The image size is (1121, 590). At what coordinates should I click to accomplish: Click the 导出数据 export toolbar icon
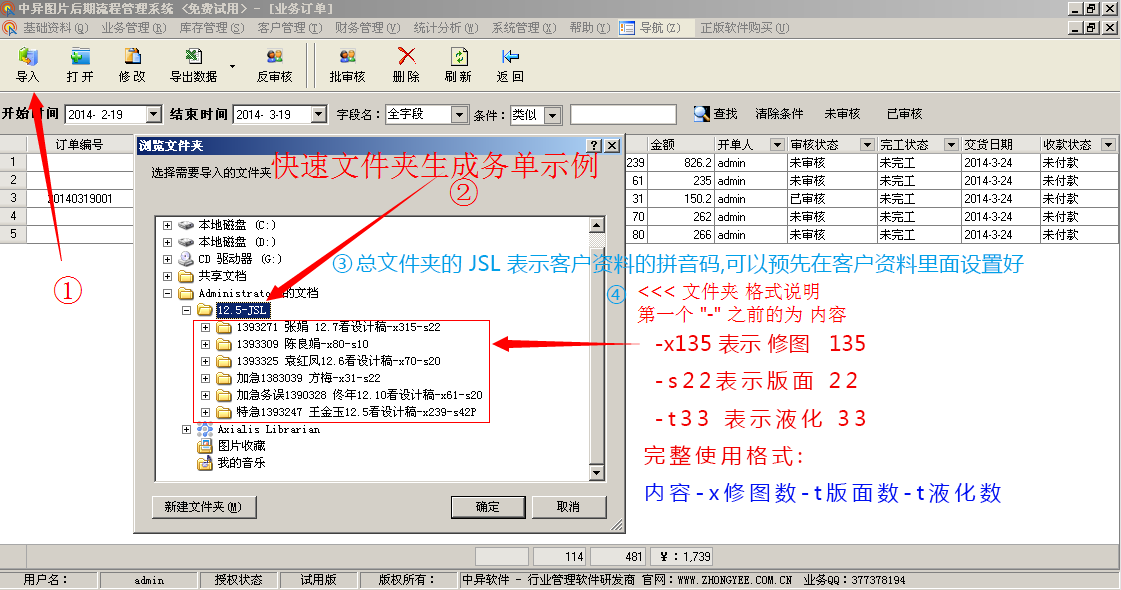193,58
